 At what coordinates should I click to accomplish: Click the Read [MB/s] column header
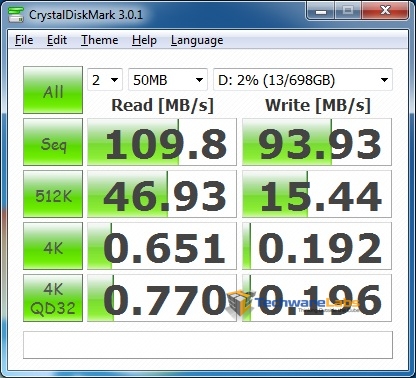(x=162, y=105)
